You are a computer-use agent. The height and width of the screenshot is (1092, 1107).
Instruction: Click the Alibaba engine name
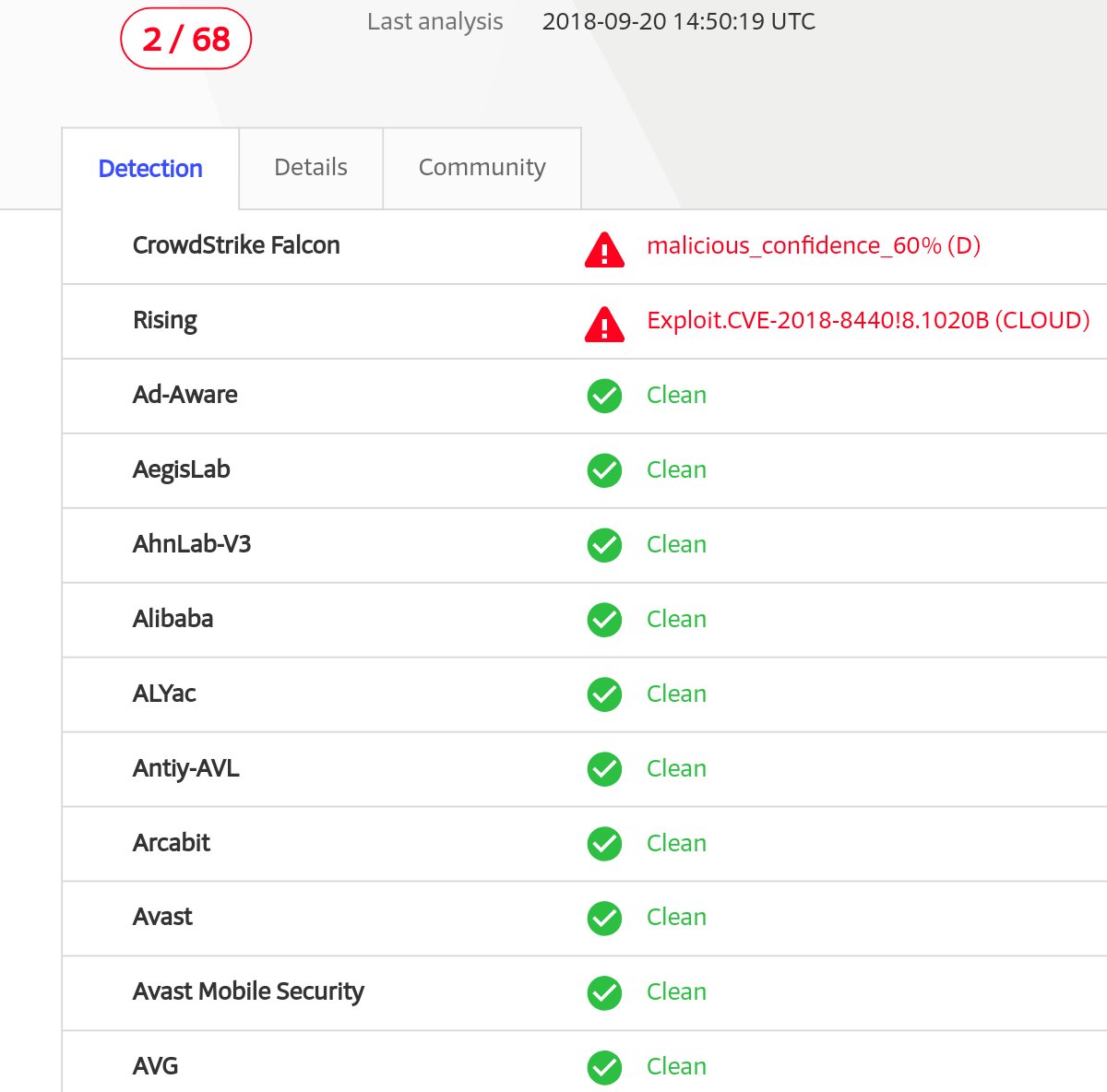[173, 619]
